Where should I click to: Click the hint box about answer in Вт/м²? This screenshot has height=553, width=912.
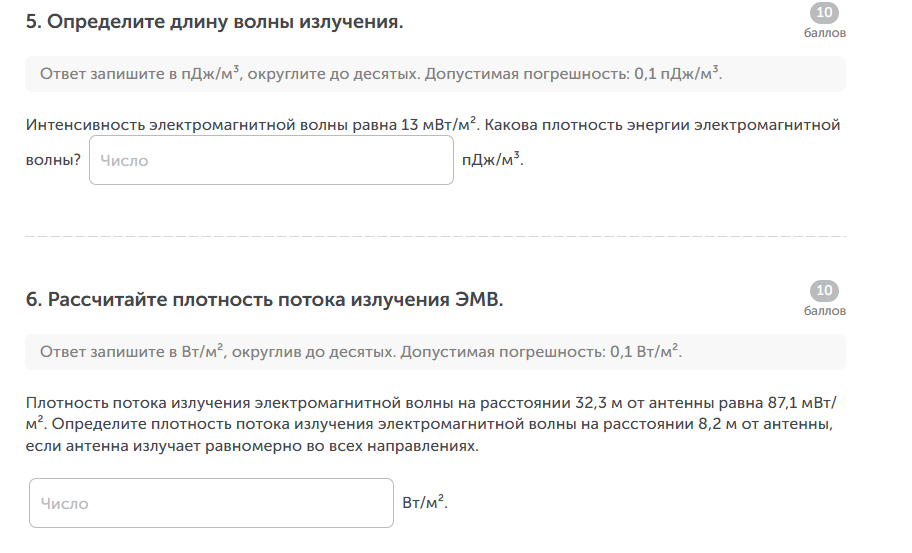pyautogui.click(x=435, y=352)
